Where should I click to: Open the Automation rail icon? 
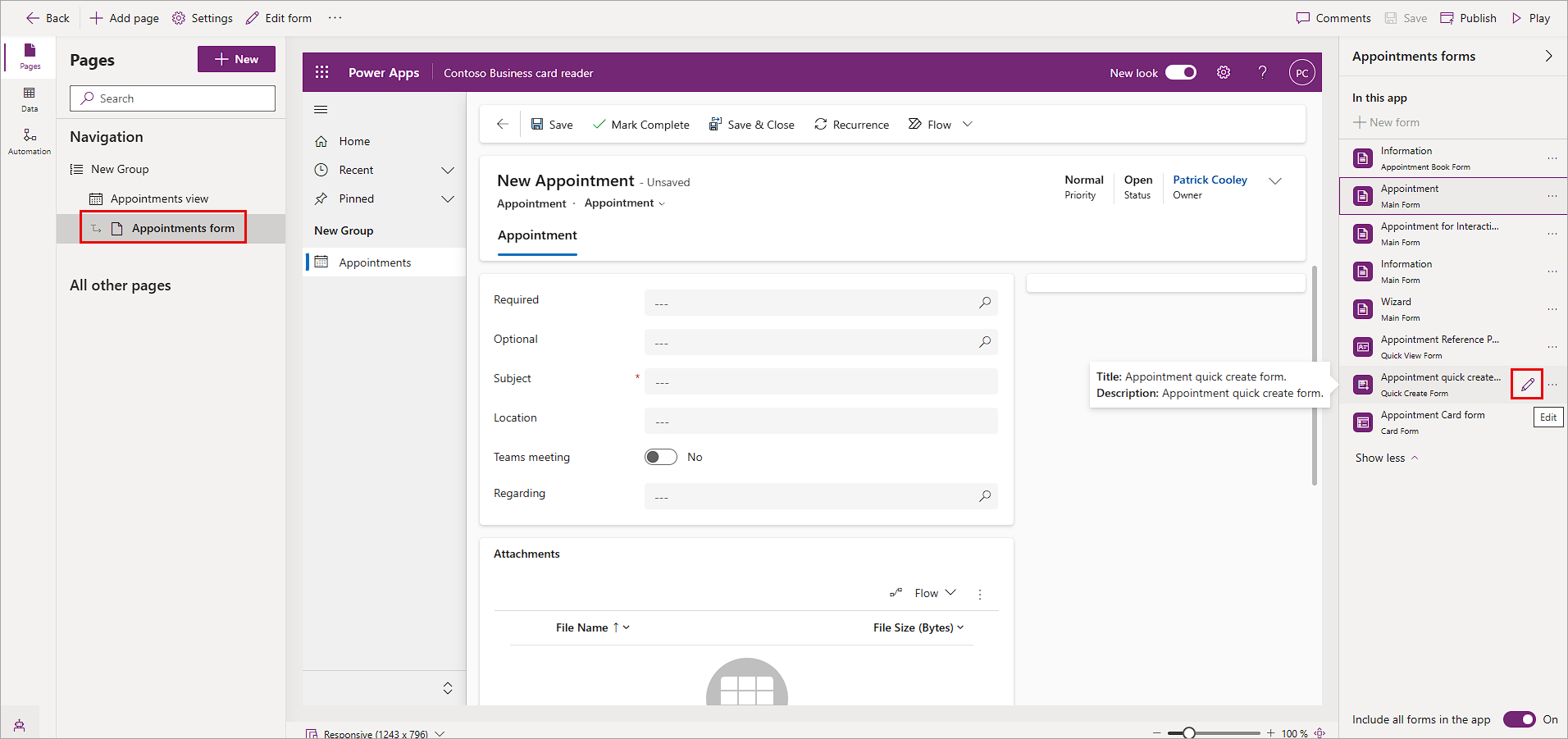tap(30, 141)
